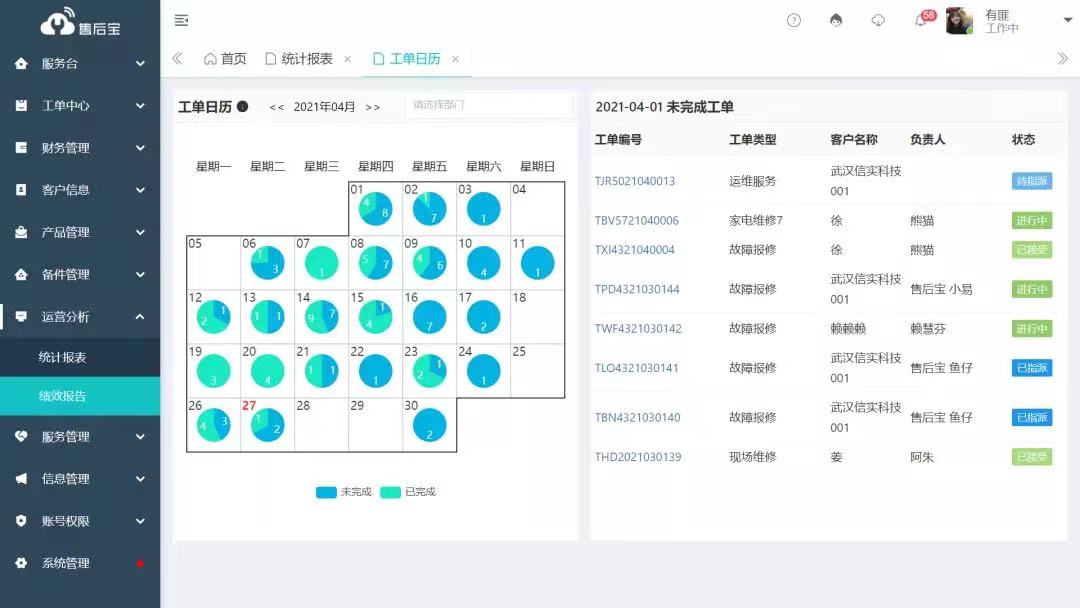This screenshot has height=608, width=1080.
Task: Click the cloud download icon
Action: click(878, 20)
